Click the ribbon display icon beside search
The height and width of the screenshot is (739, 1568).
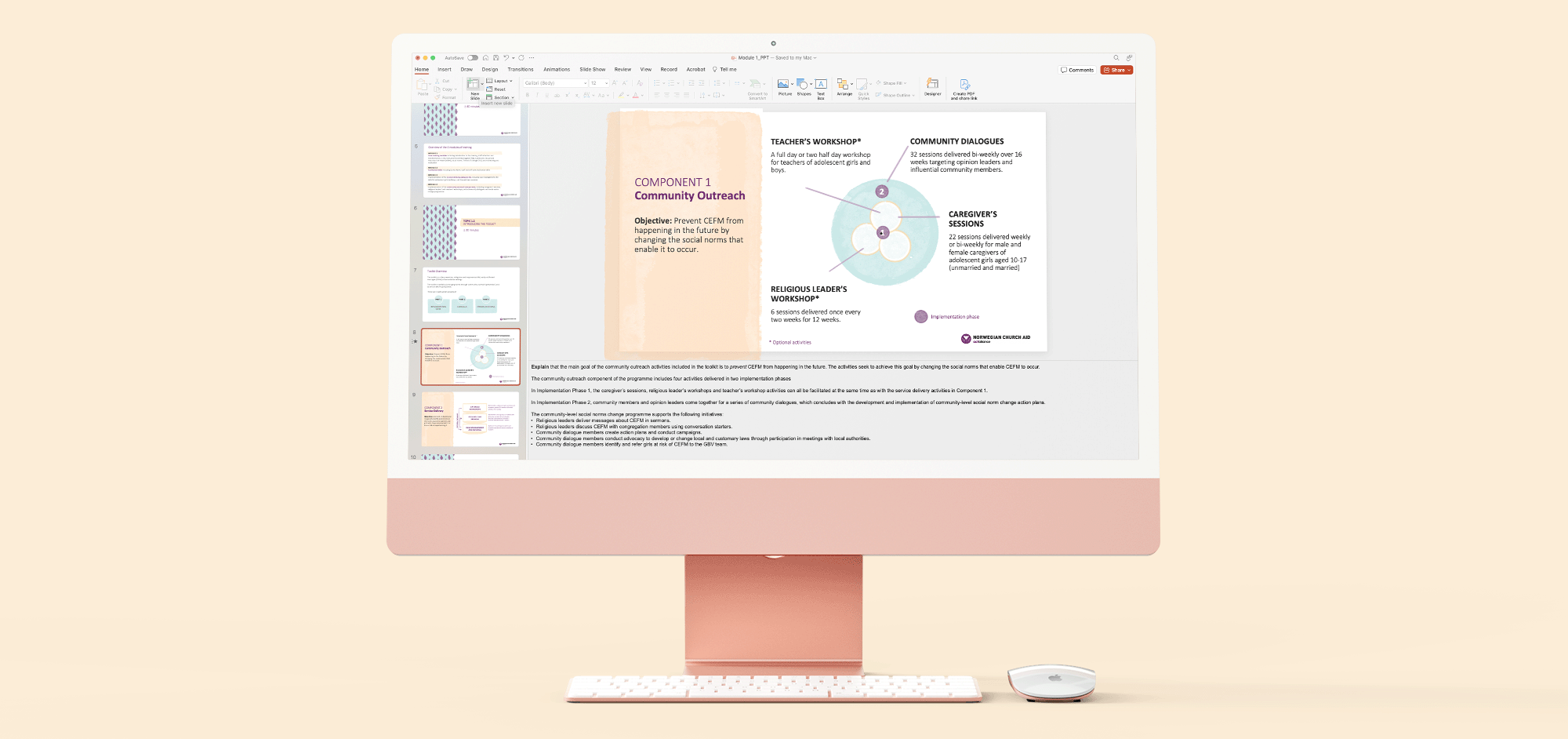pyautogui.click(x=1129, y=57)
